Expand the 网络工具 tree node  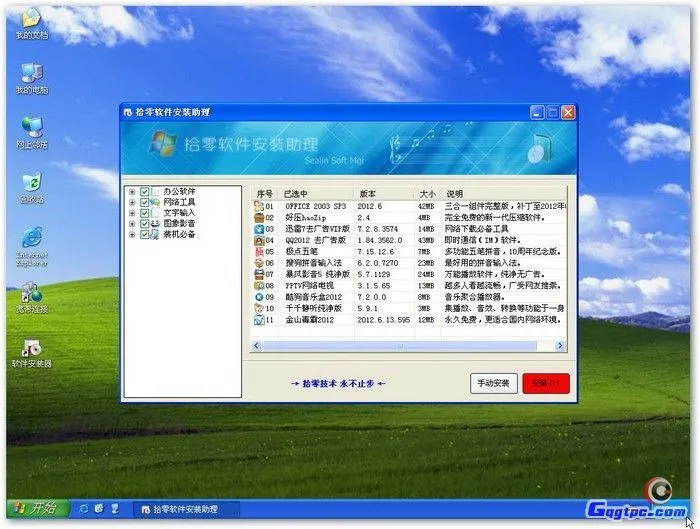[x=132, y=203]
